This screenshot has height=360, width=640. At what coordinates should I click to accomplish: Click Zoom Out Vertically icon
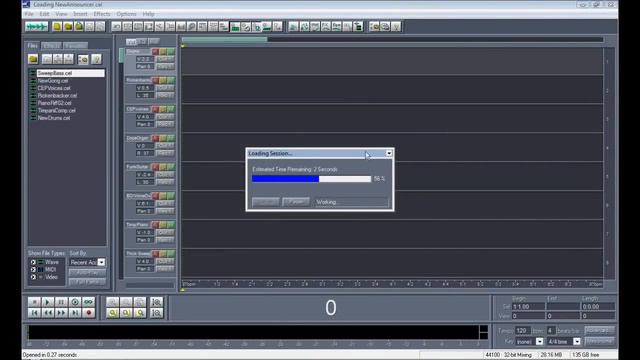click(x=156, y=313)
